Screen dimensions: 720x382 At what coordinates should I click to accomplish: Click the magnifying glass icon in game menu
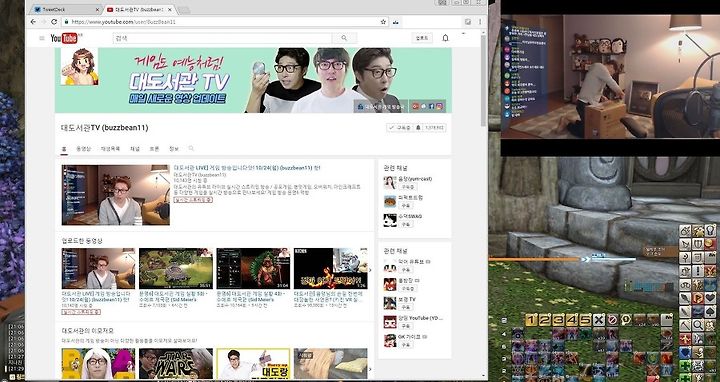698,326
